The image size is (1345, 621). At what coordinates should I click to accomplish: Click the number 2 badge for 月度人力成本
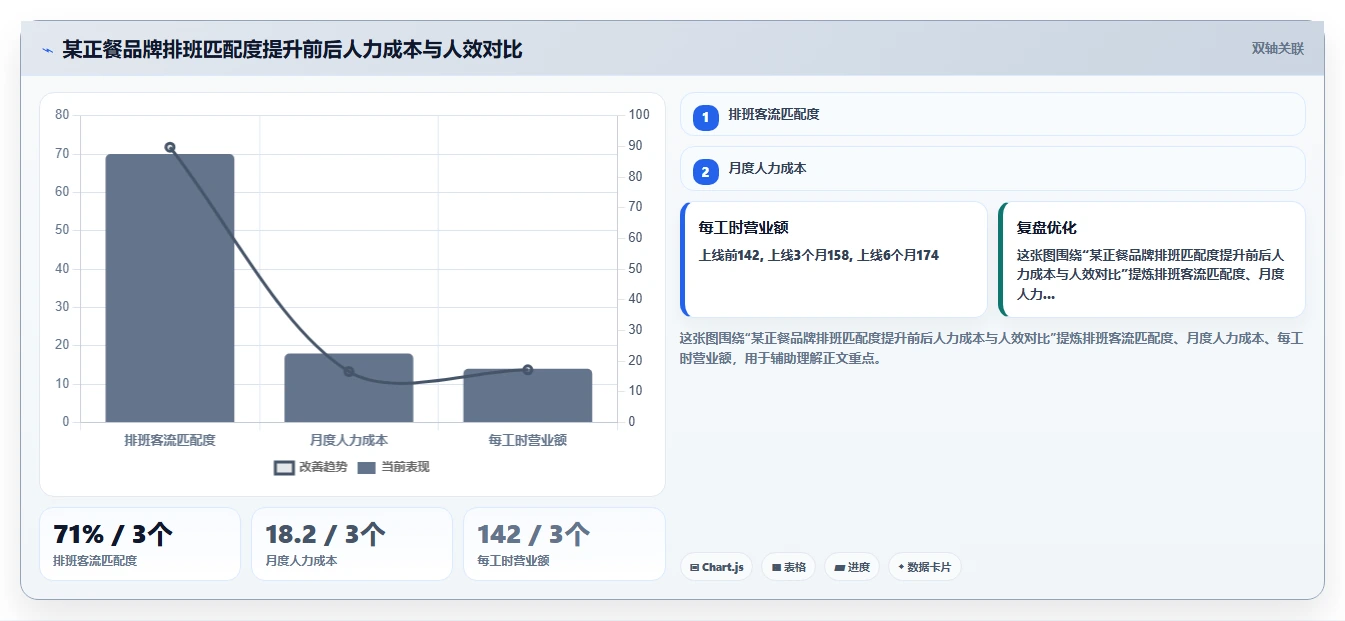(x=705, y=172)
